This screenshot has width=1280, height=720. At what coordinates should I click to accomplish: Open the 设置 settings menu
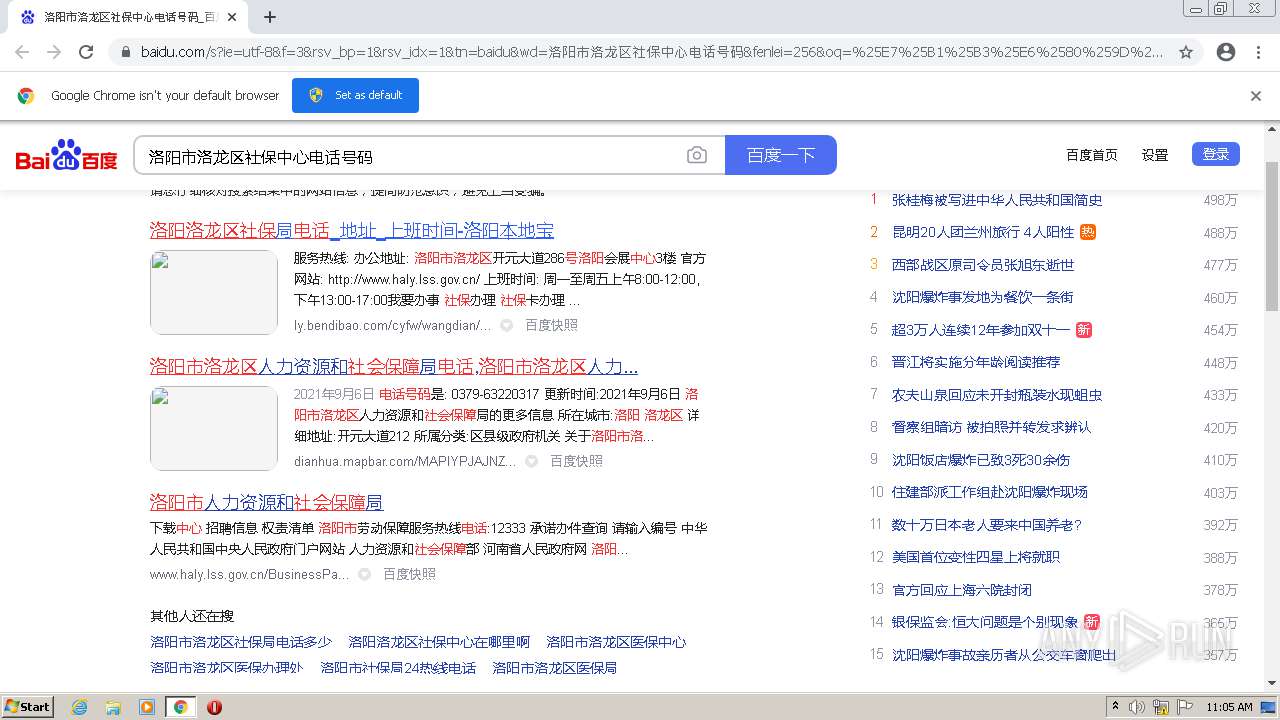tap(1155, 155)
